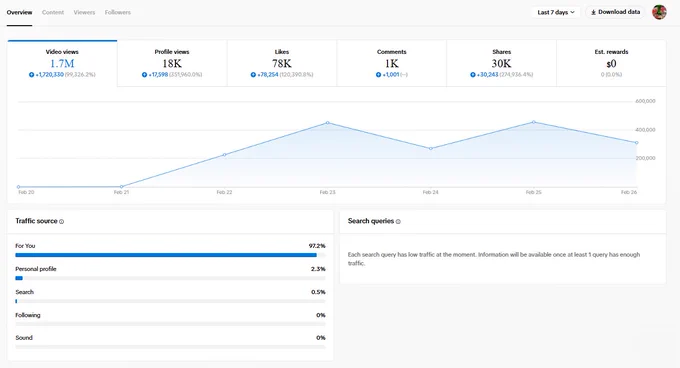
Task: Click the 97.2% For You percentage
Action: pos(317,246)
